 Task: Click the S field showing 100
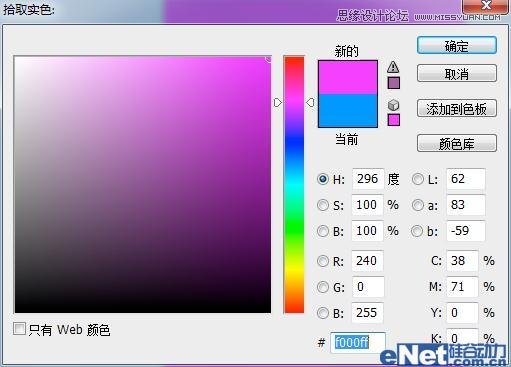[367, 205]
